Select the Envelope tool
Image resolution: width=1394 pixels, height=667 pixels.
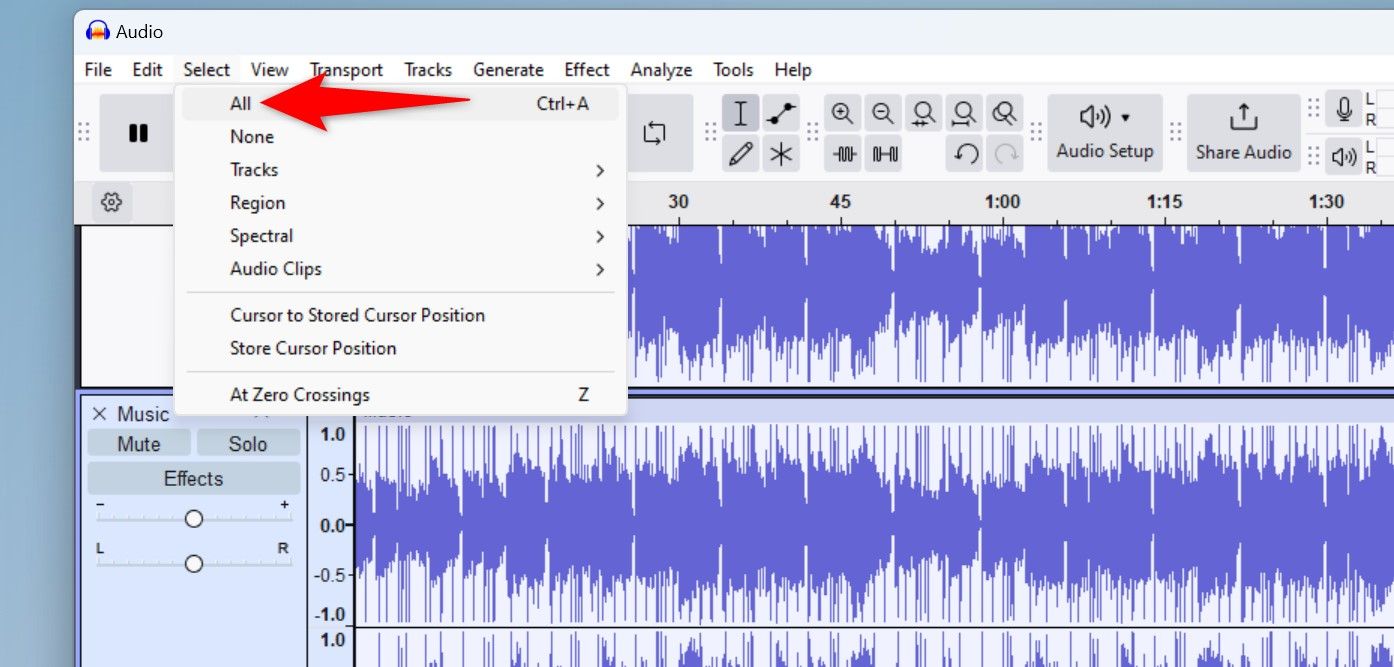[x=781, y=113]
